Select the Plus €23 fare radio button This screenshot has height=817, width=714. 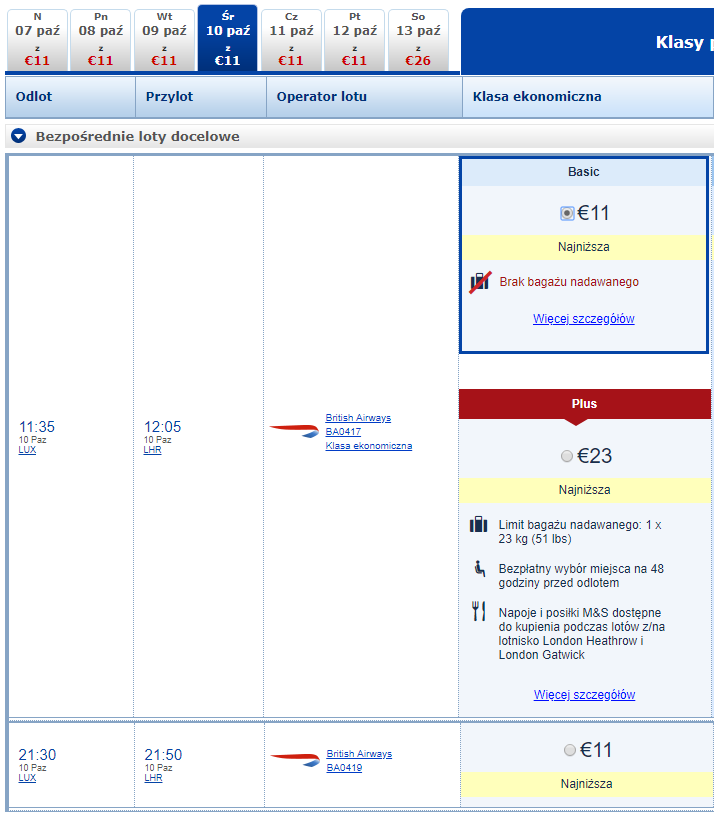pos(567,456)
